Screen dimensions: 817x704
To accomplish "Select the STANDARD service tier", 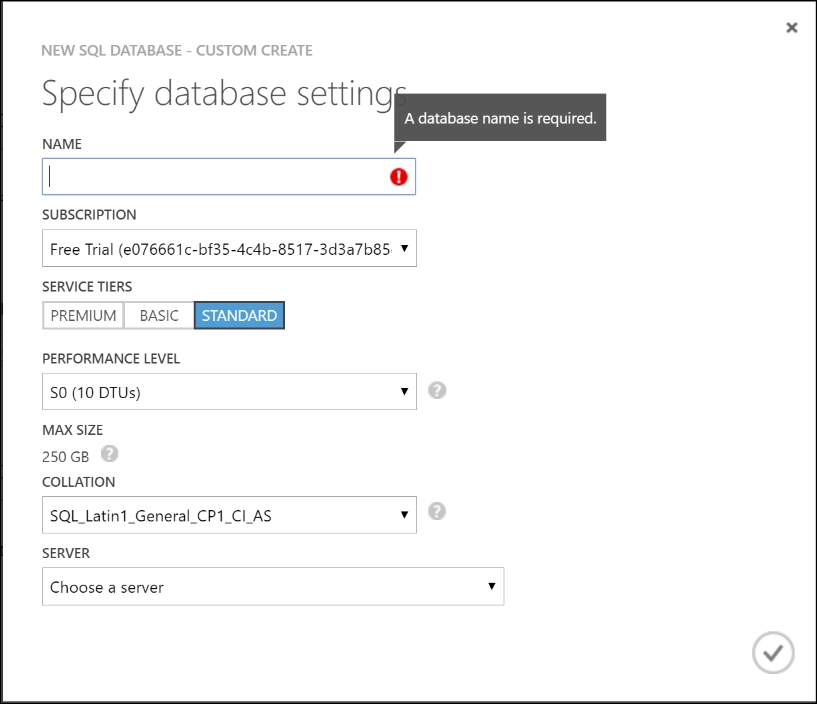I will tap(239, 315).
